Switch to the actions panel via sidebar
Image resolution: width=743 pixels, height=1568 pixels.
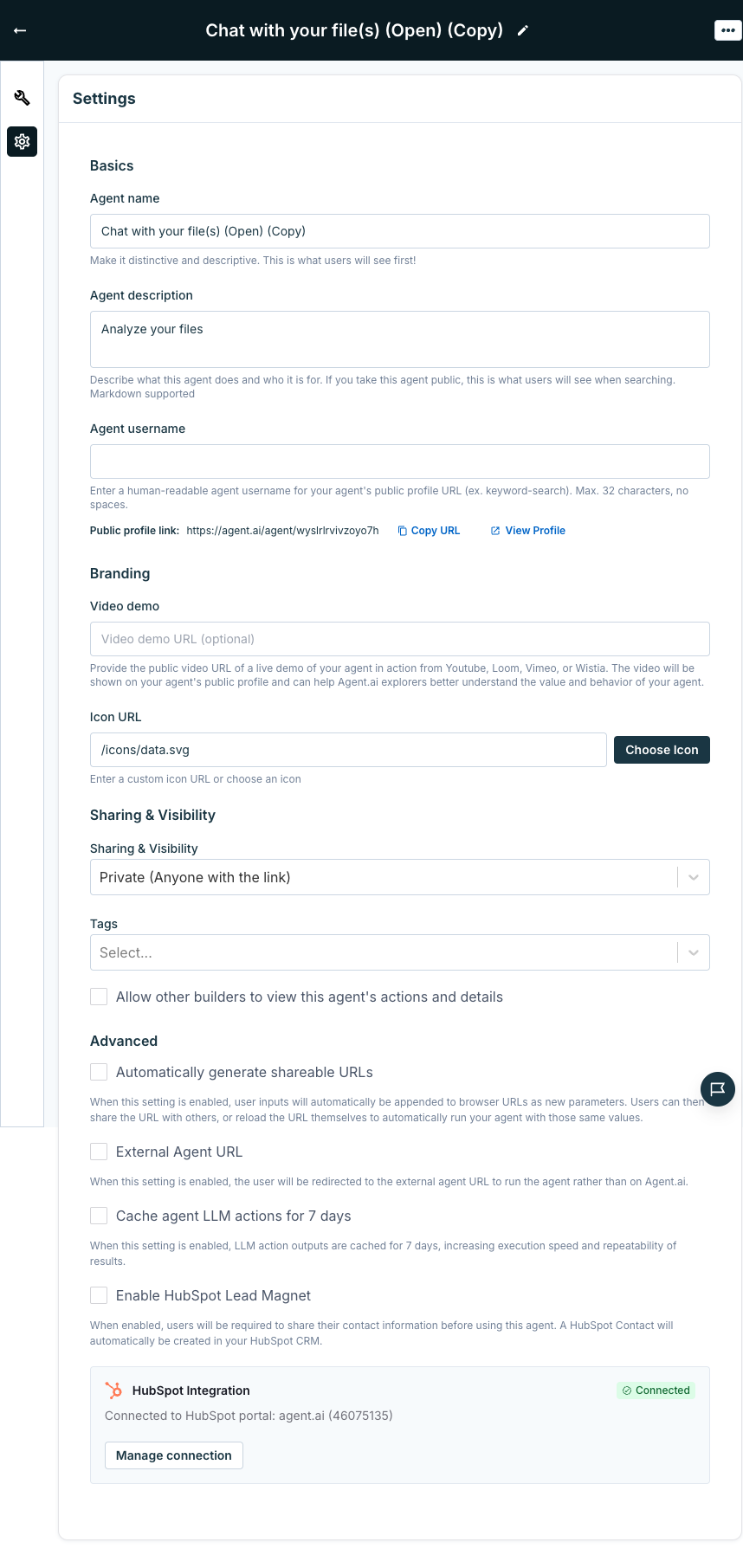(x=22, y=99)
